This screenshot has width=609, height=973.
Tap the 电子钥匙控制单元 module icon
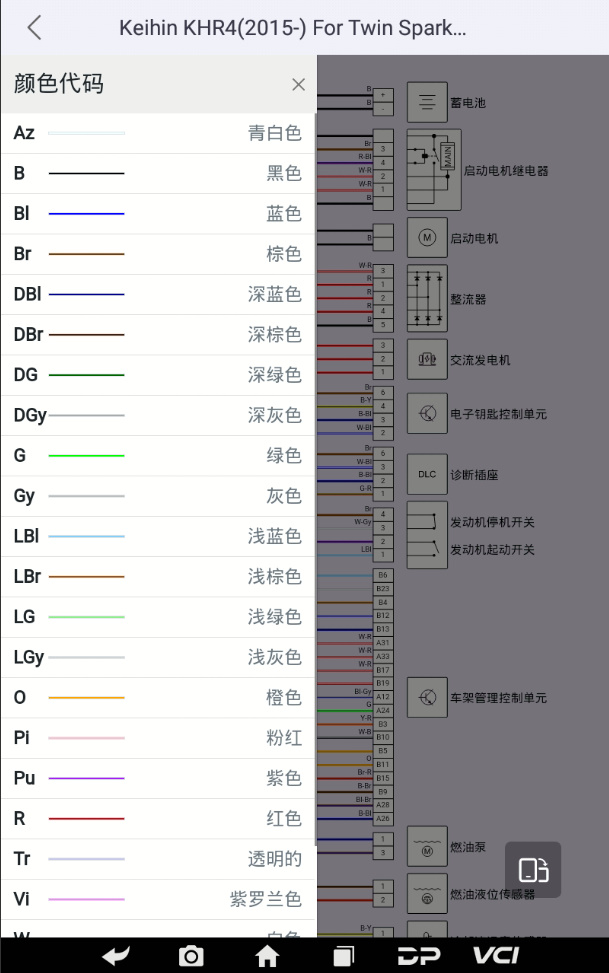pyautogui.click(x=427, y=413)
